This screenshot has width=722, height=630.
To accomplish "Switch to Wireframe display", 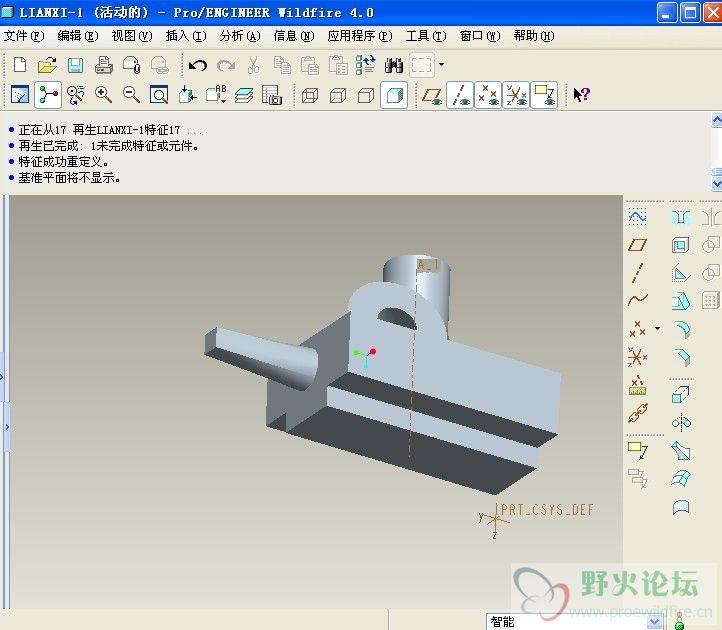I will (310, 96).
